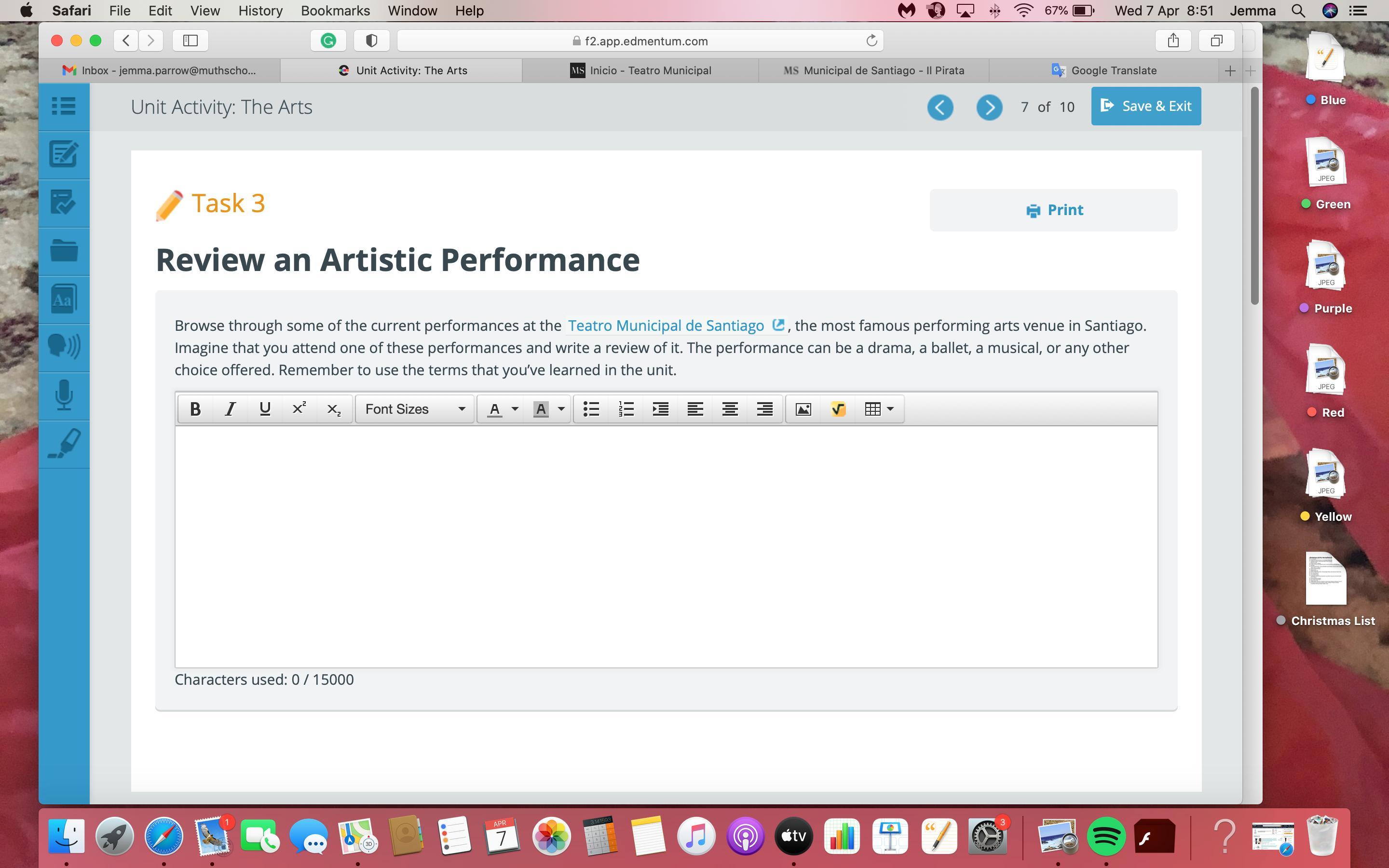Viewport: 1389px width, 868px height.
Task: Open the Bookmarks menu in the menu bar
Action: 335,10
